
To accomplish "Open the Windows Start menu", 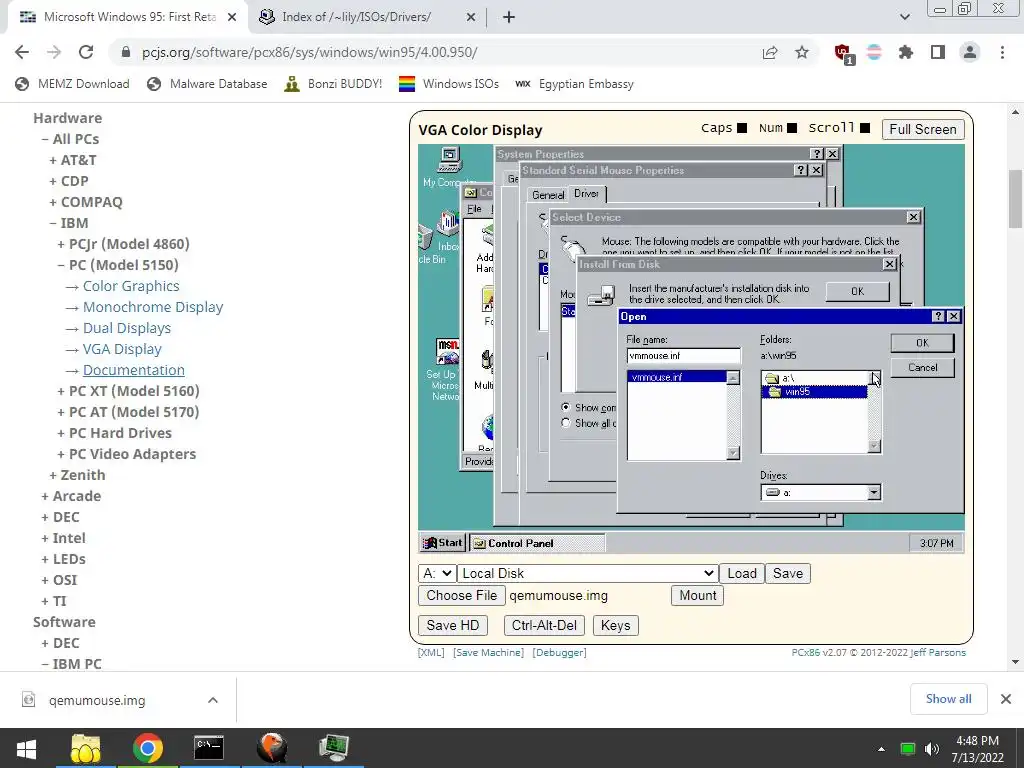I will pyautogui.click(x=26, y=748).
